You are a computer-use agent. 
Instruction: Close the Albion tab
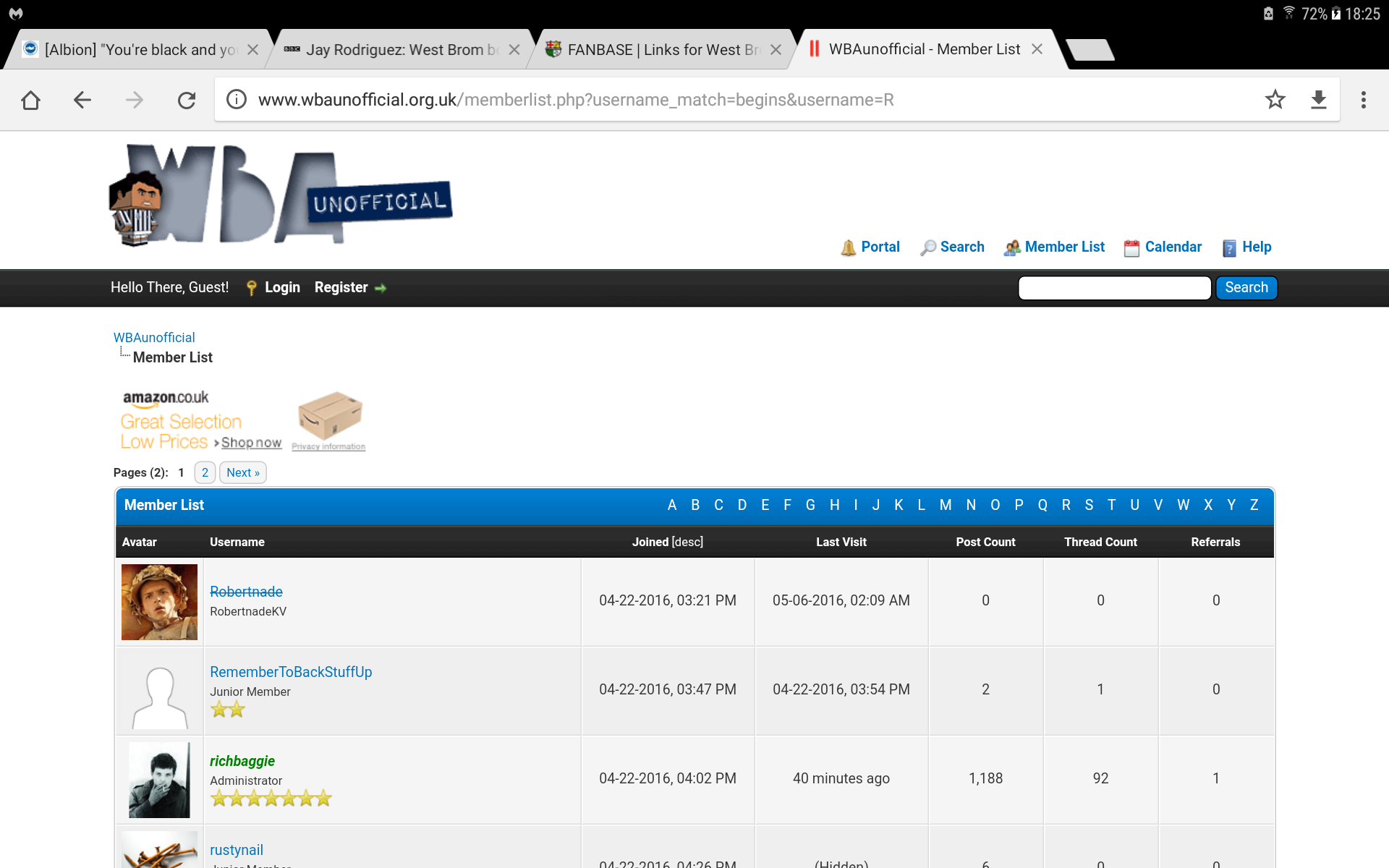click(x=252, y=49)
